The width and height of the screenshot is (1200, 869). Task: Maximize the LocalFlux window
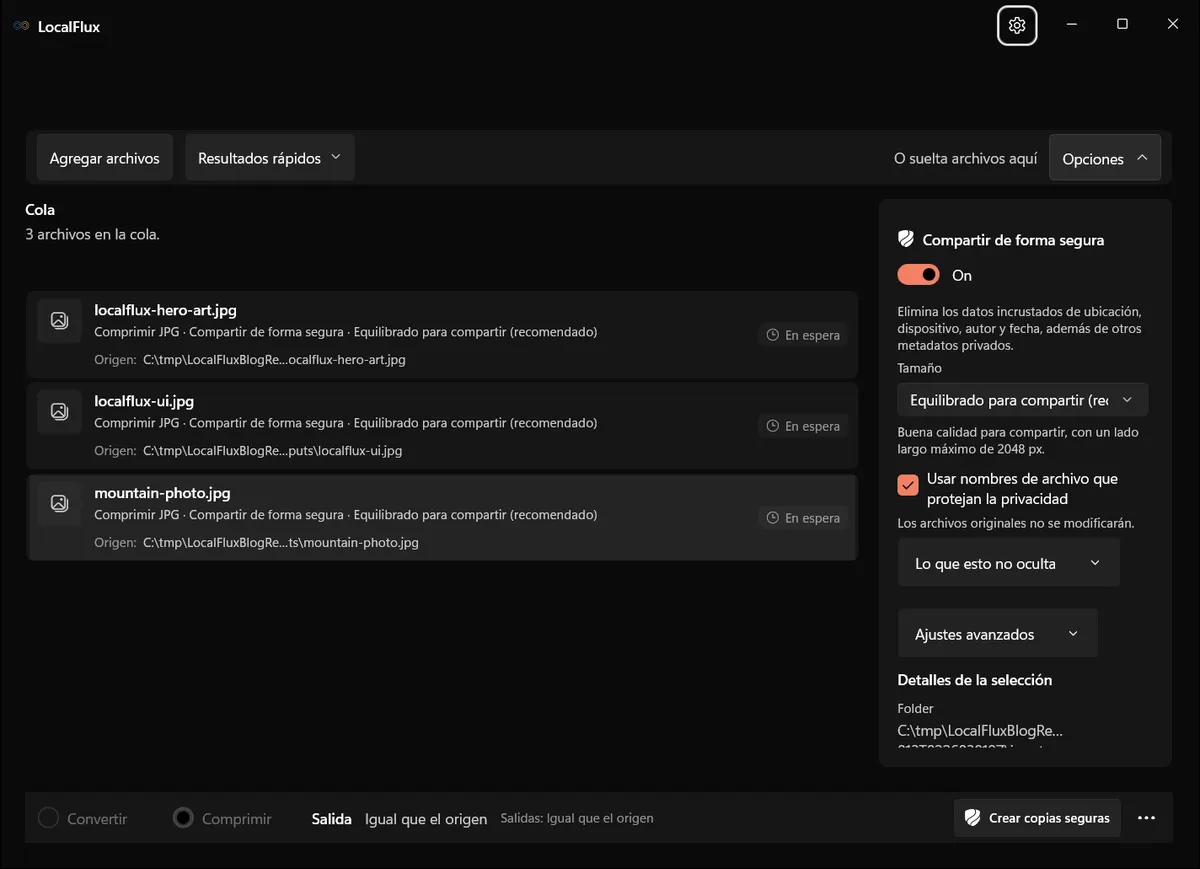click(x=1122, y=25)
